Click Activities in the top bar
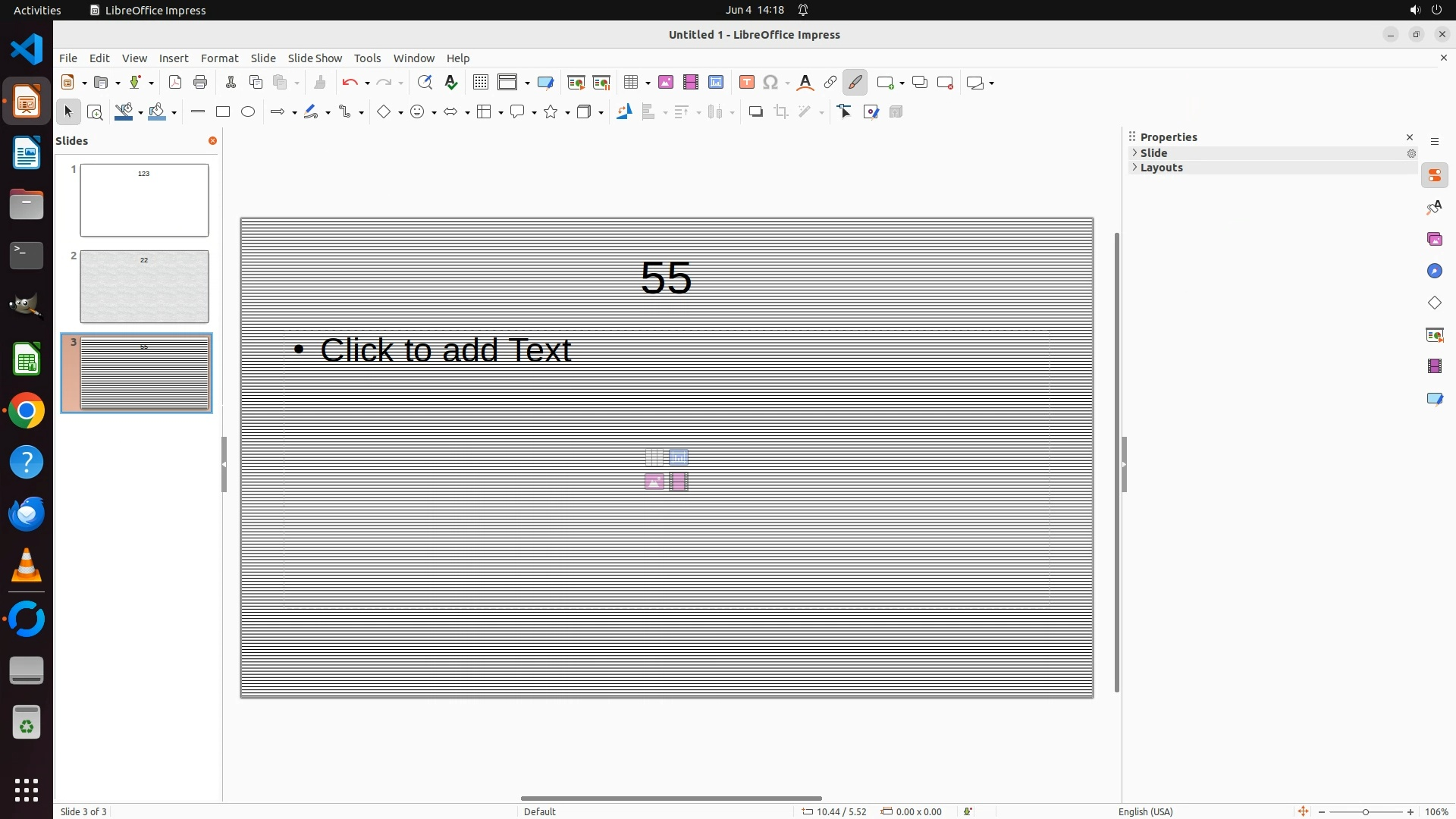Viewport: 1456px width, 819px height. (37, 10)
